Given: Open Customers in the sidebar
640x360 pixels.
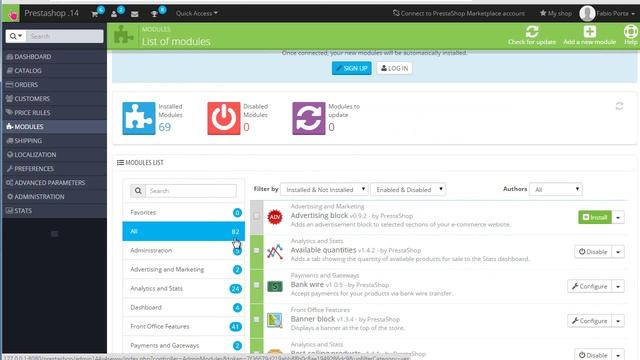Looking at the screenshot, I should tap(54, 99).
